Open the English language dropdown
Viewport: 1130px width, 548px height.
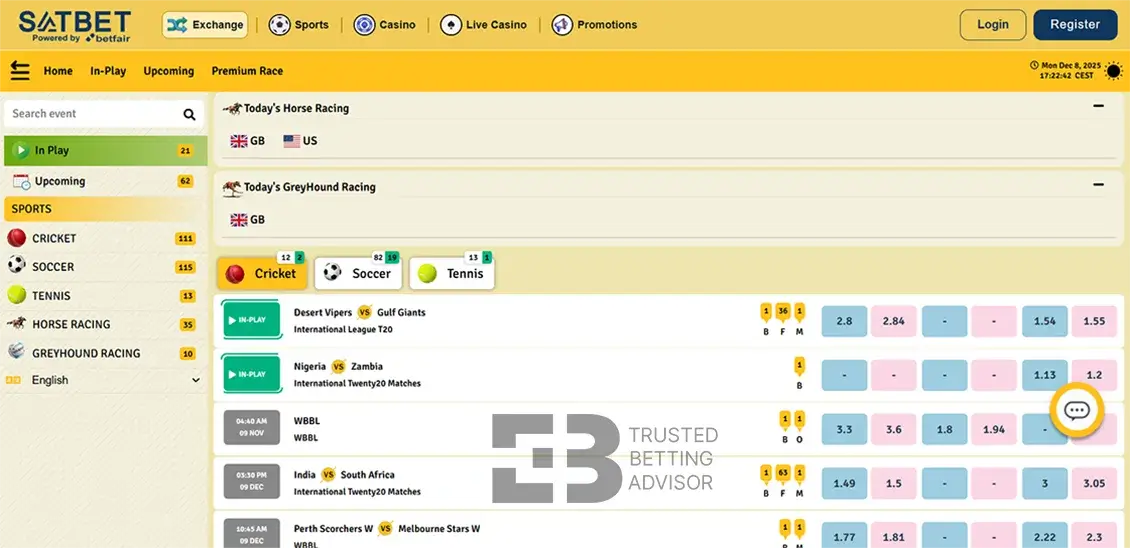point(104,380)
